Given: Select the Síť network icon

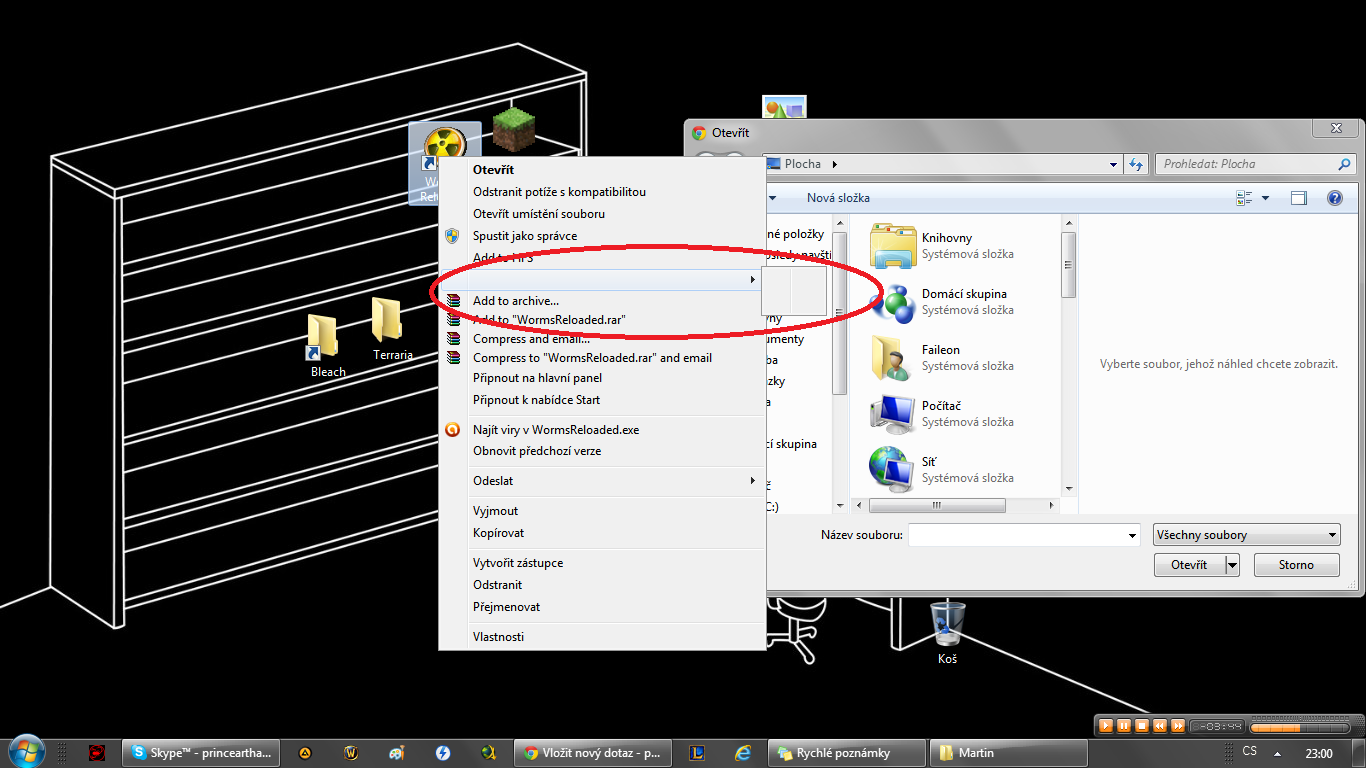Looking at the screenshot, I should pos(893,470).
